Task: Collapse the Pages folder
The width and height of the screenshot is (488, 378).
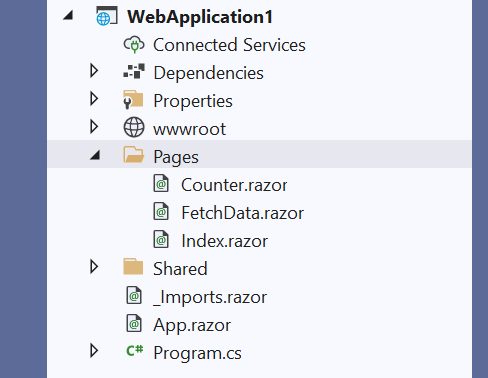Action: tap(95, 155)
